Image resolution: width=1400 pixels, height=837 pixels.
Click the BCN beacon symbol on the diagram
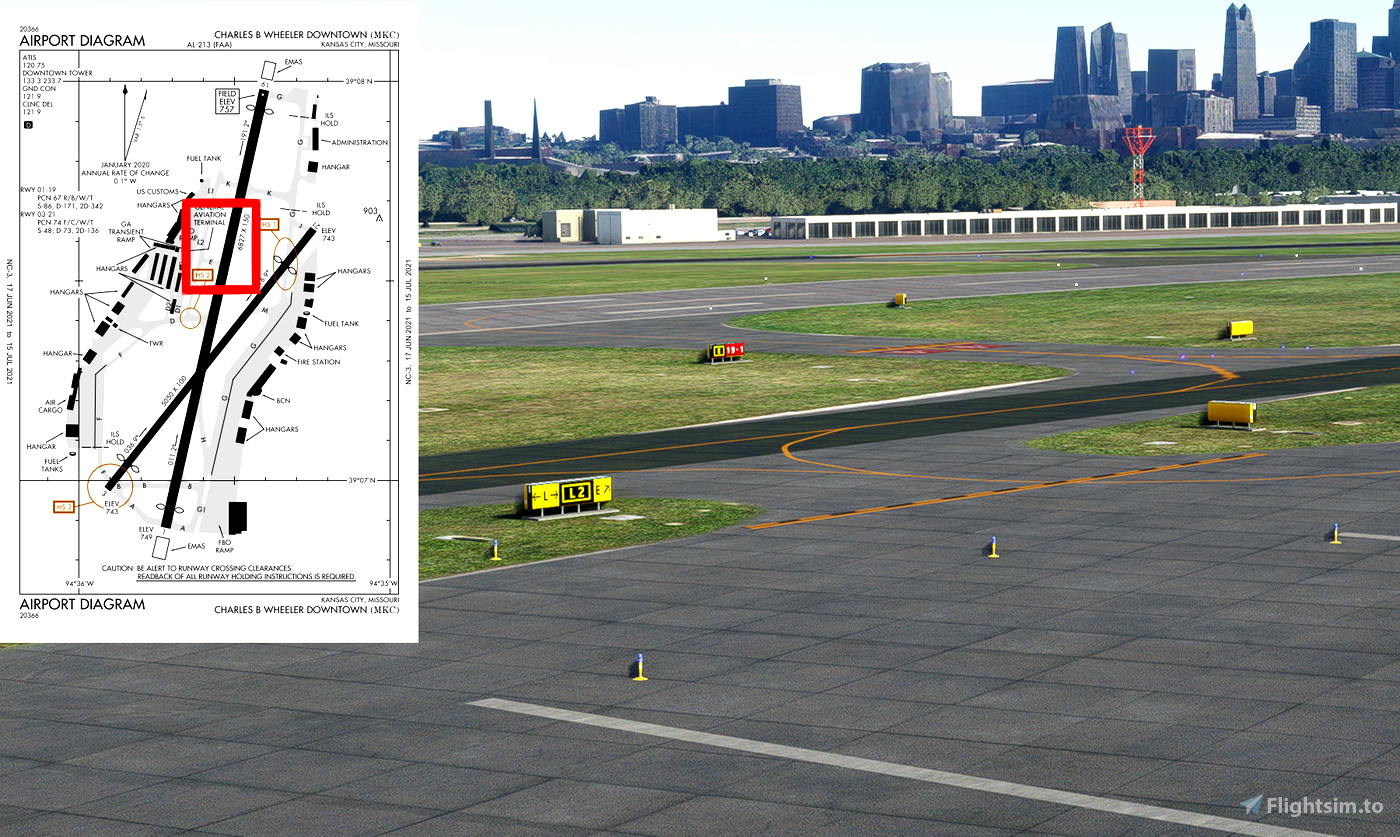click(283, 399)
